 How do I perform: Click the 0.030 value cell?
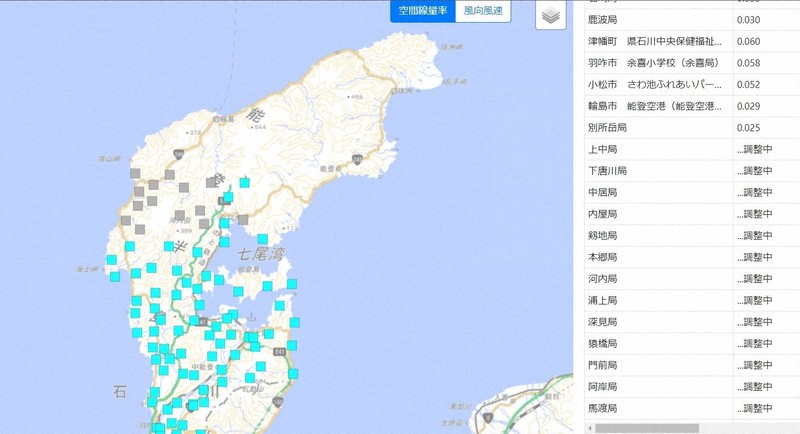(766, 20)
